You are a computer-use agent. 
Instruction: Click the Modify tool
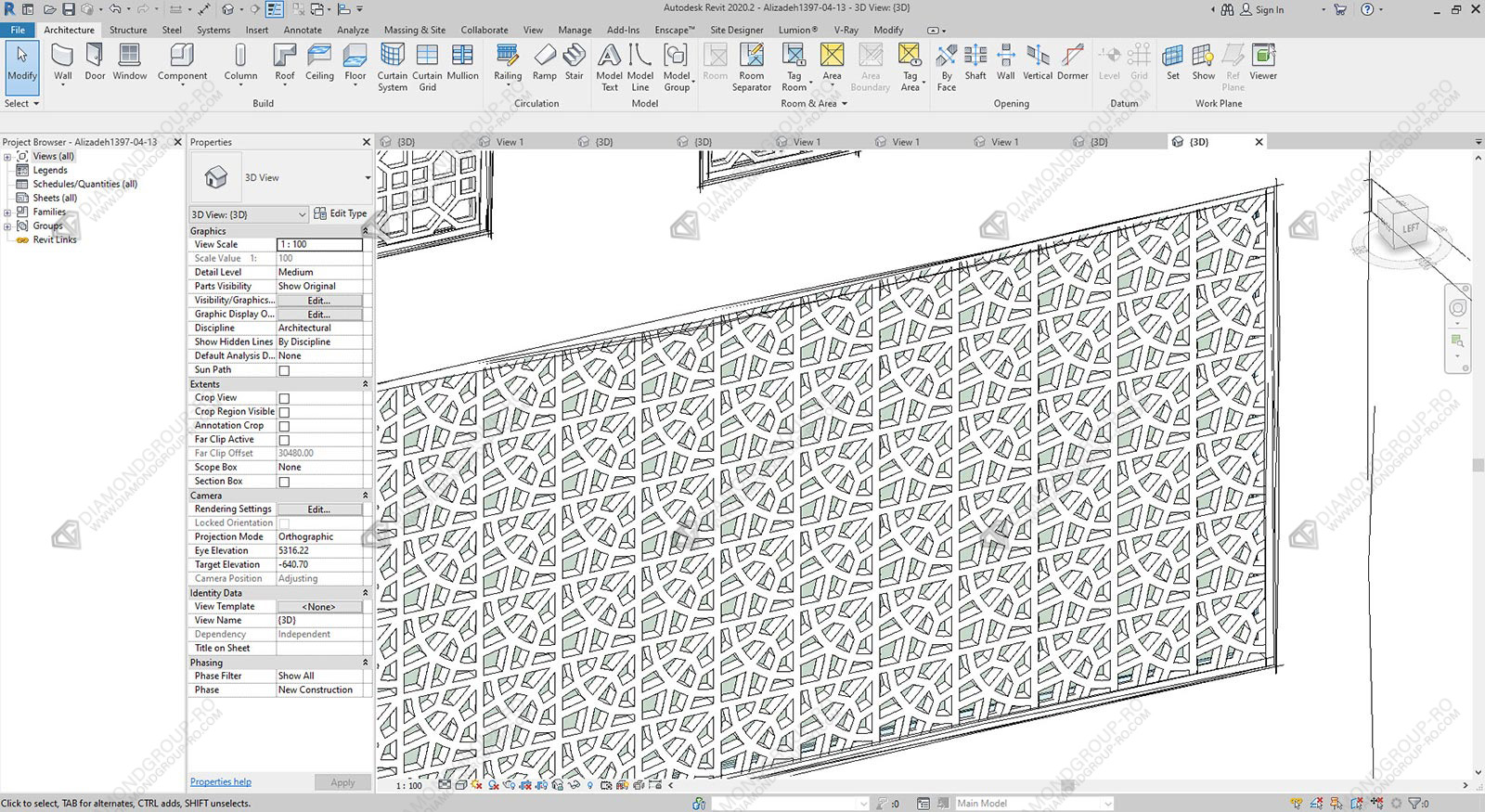21,67
